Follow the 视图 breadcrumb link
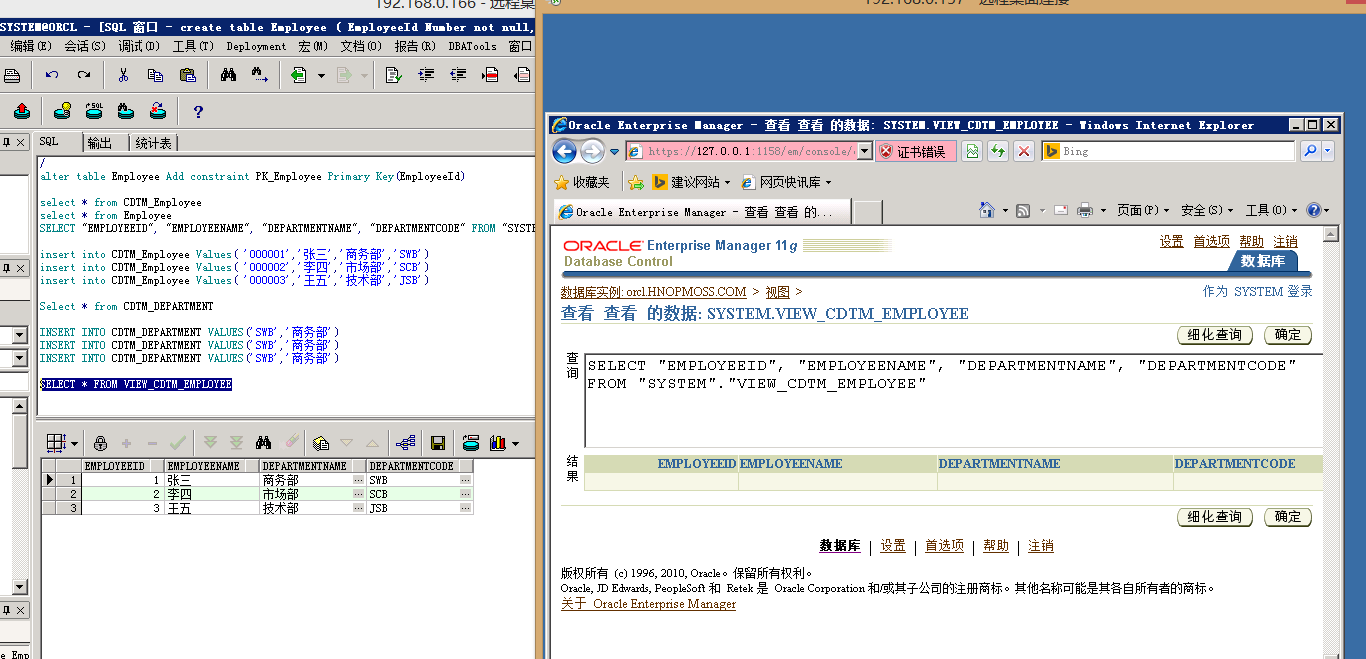 (x=778, y=292)
